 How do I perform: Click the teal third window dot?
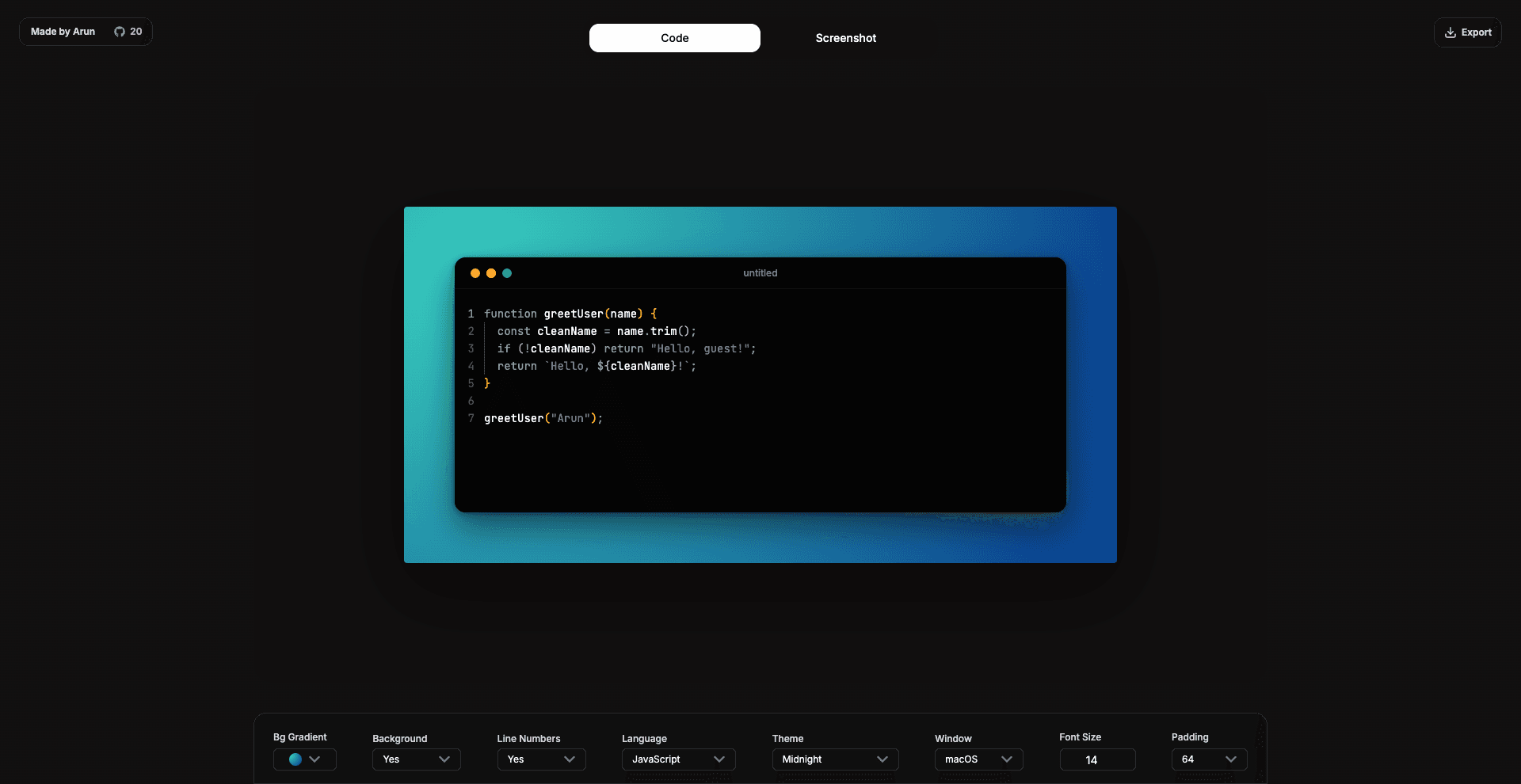(x=507, y=273)
